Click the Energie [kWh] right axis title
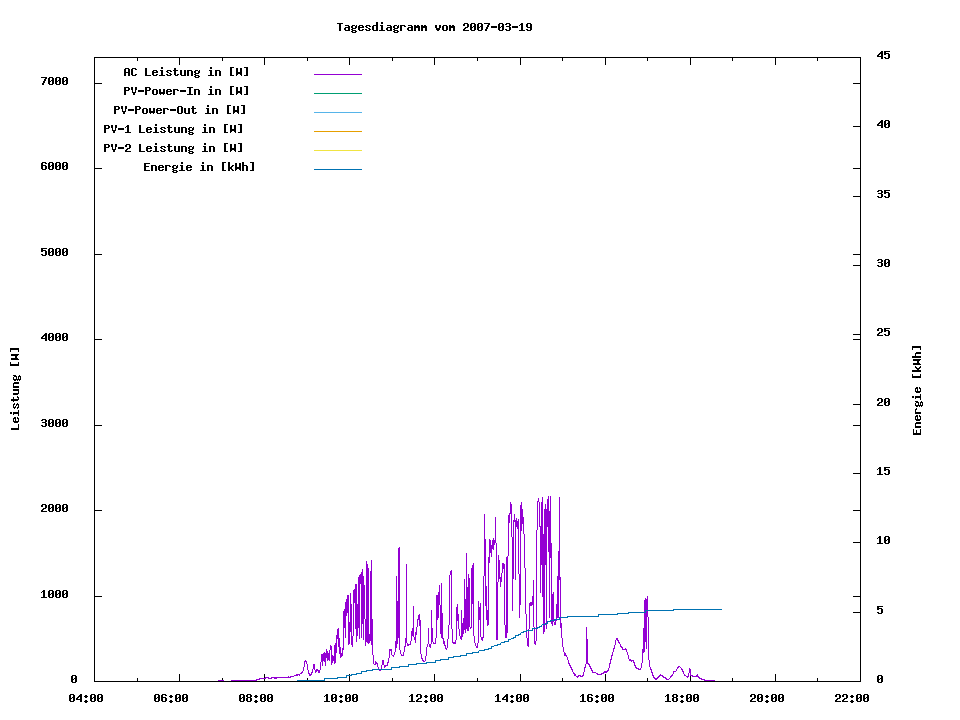The height and width of the screenshot is (720, 960). [x=918, y=390]
